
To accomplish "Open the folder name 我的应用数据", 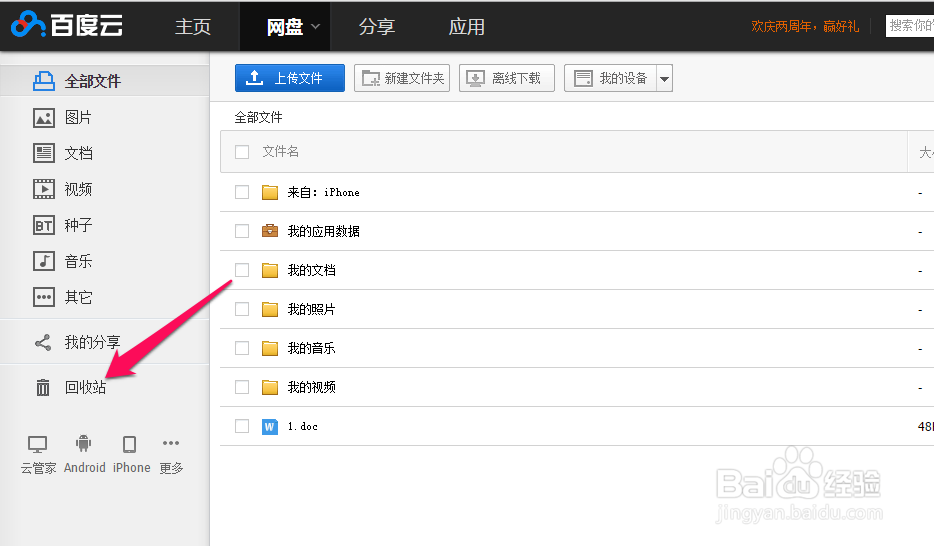I will (x=323, y=231).
